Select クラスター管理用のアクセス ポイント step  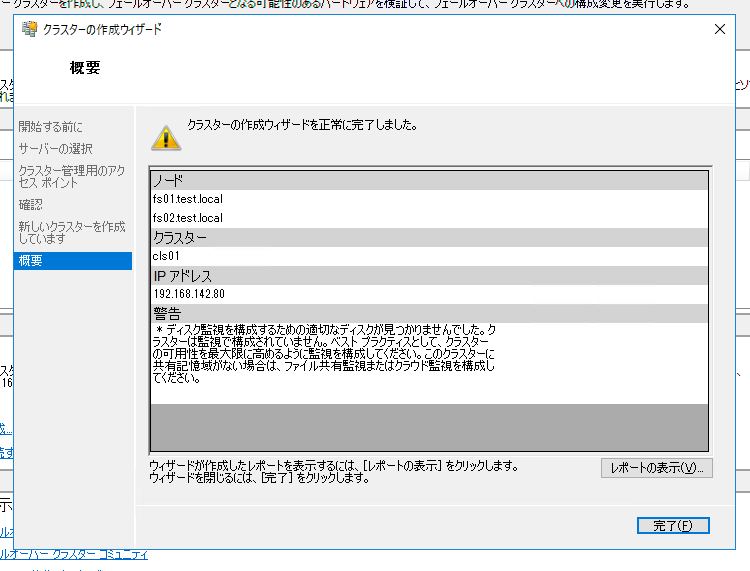coord(72,176)
